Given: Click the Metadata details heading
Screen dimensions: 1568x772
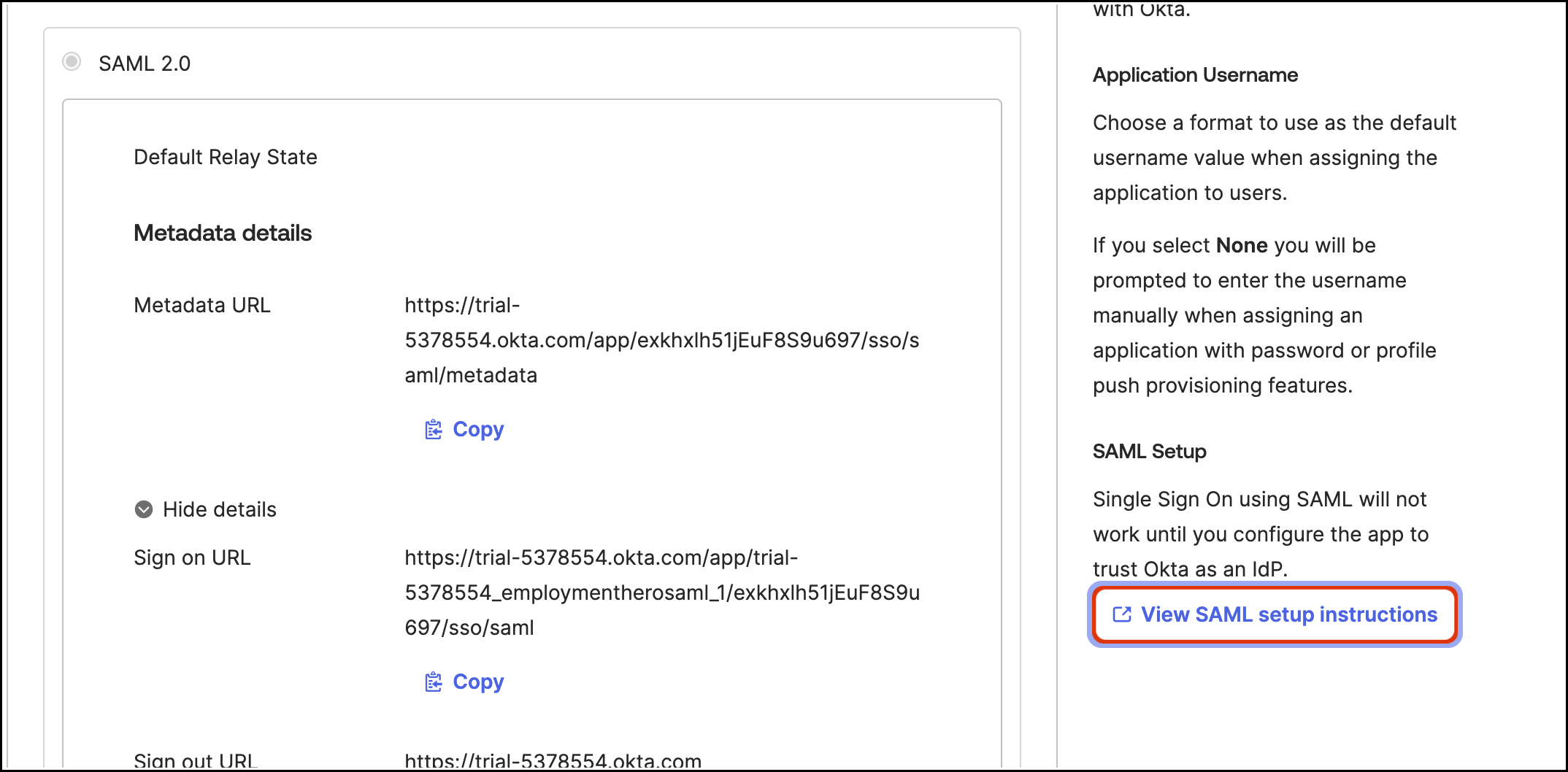Looking at the screenshot, I should click(223, 233).
